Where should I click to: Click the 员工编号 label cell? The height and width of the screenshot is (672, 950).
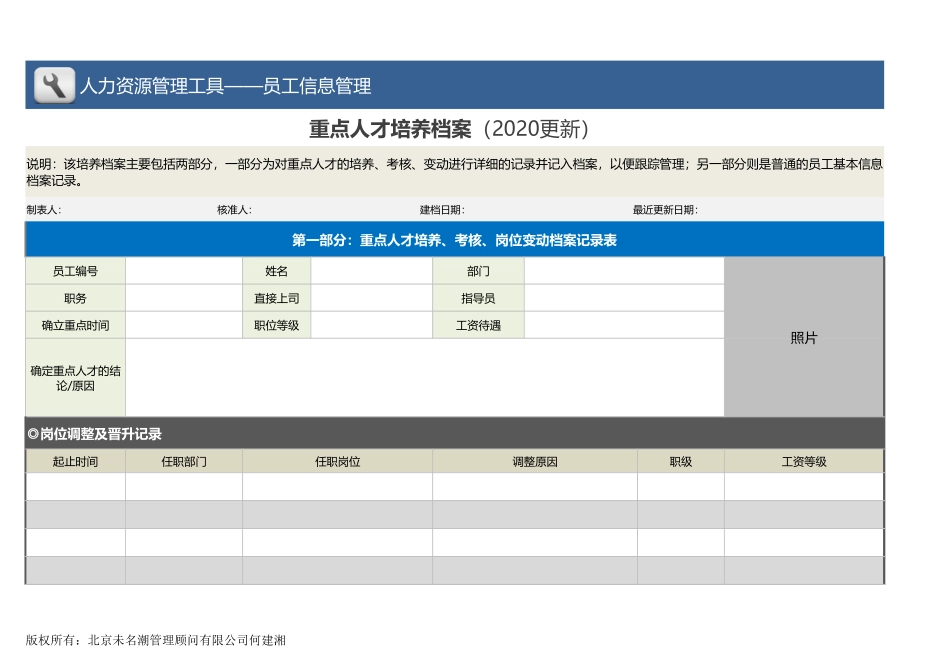[x=73, y=270]
